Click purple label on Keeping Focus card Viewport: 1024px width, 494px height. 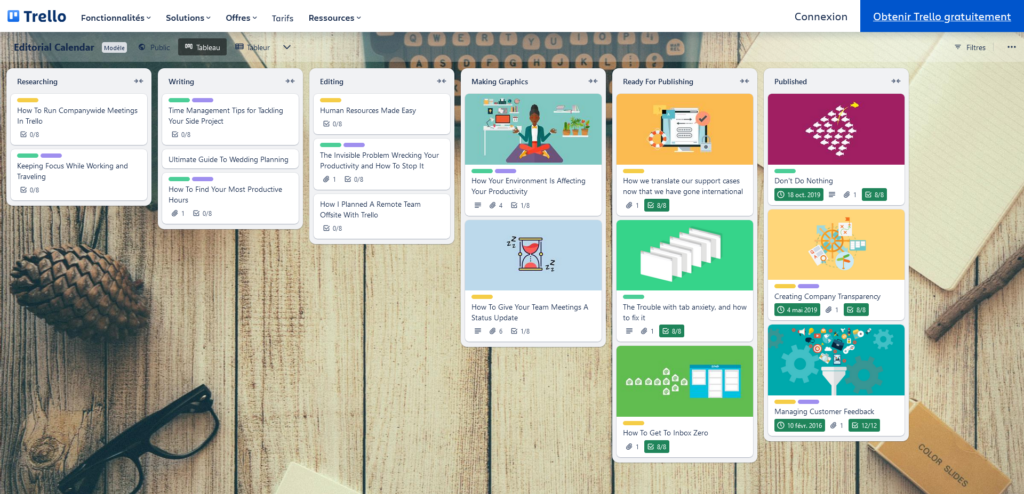tap(51, 156)
